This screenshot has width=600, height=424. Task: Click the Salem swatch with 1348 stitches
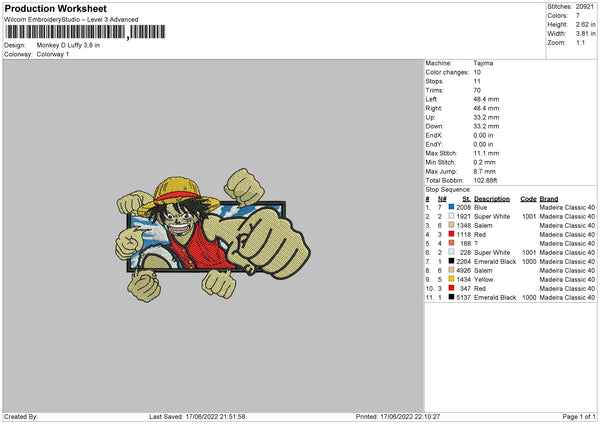[451, 225]
